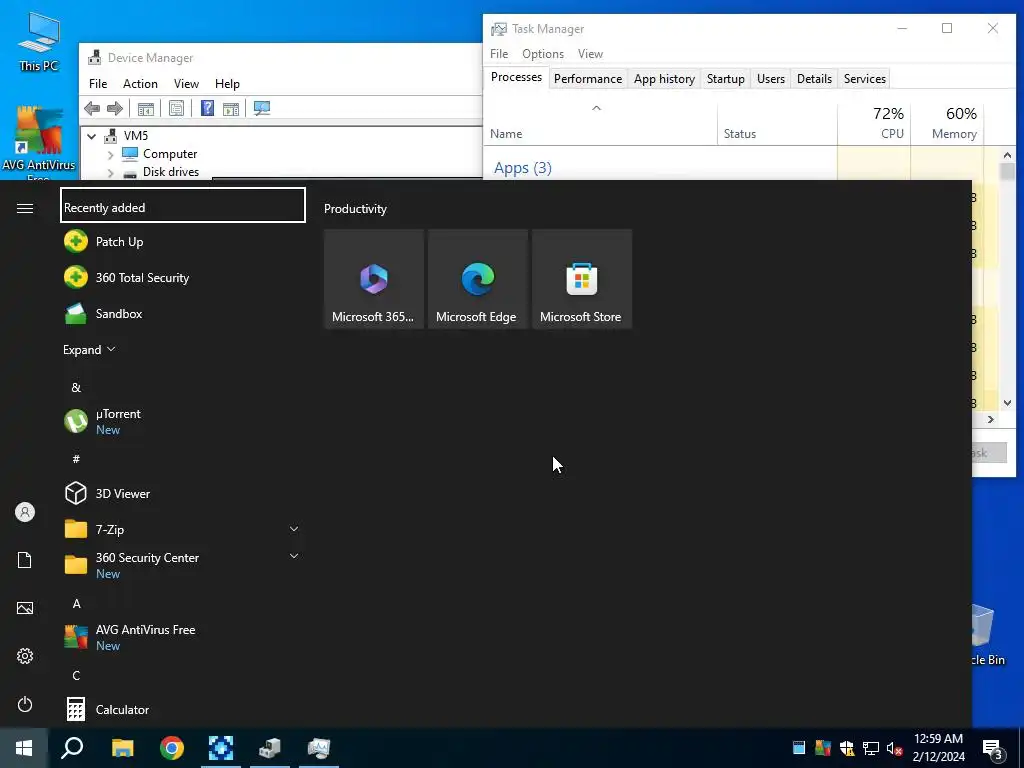This screenshot has height=768, width=1024.
Task: Switch to the Services tab in Task Manager
Action: pos(865,79)
